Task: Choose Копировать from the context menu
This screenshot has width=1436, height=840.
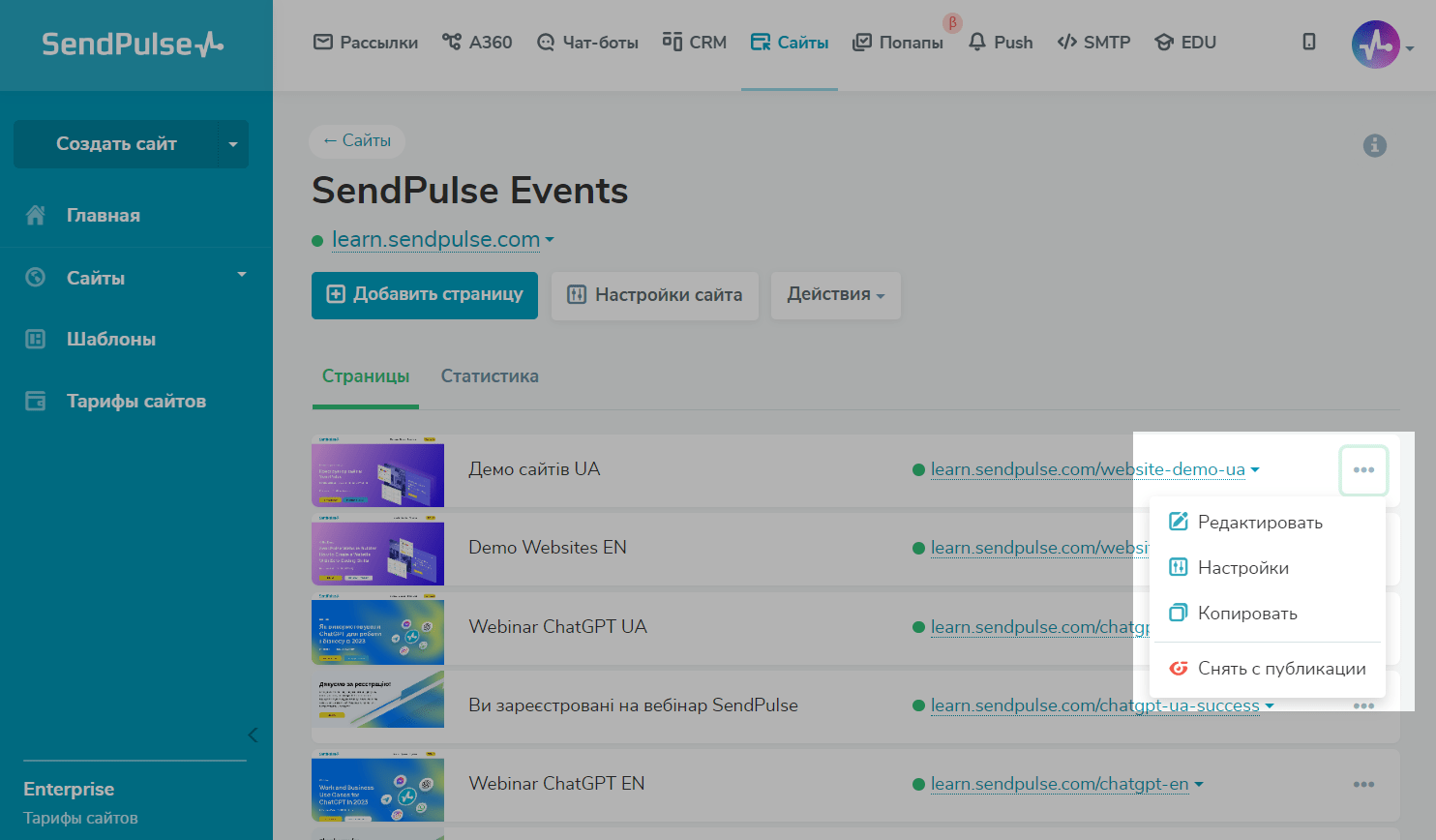Action: tap(1268, 614)
